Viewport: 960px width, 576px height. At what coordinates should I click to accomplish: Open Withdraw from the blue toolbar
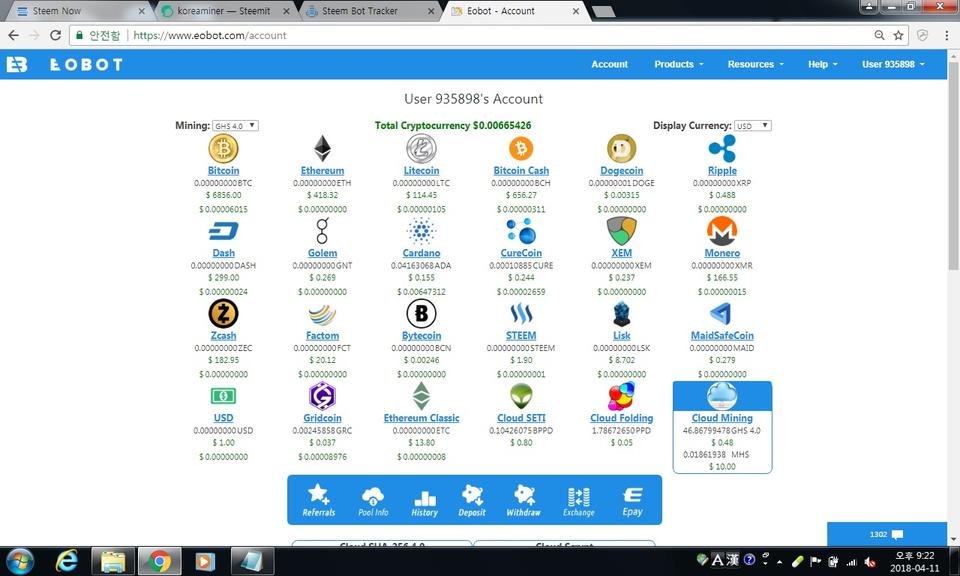click(x=523, y=500)
